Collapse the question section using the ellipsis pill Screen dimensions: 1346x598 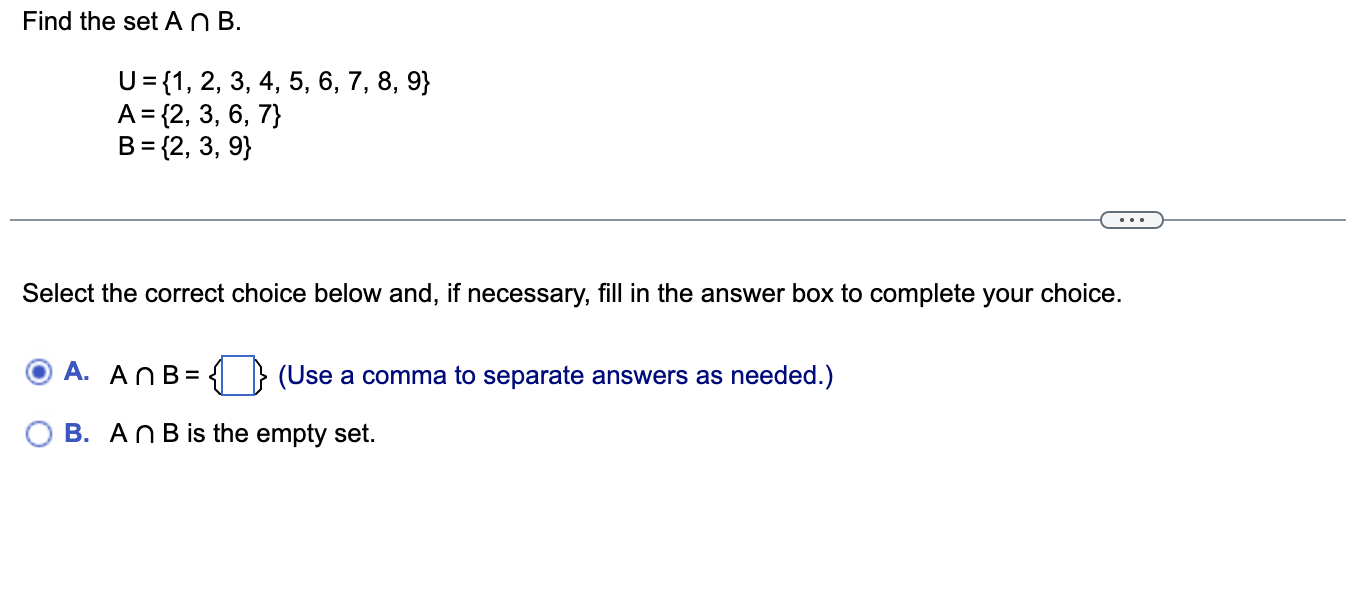point(1132,218)
